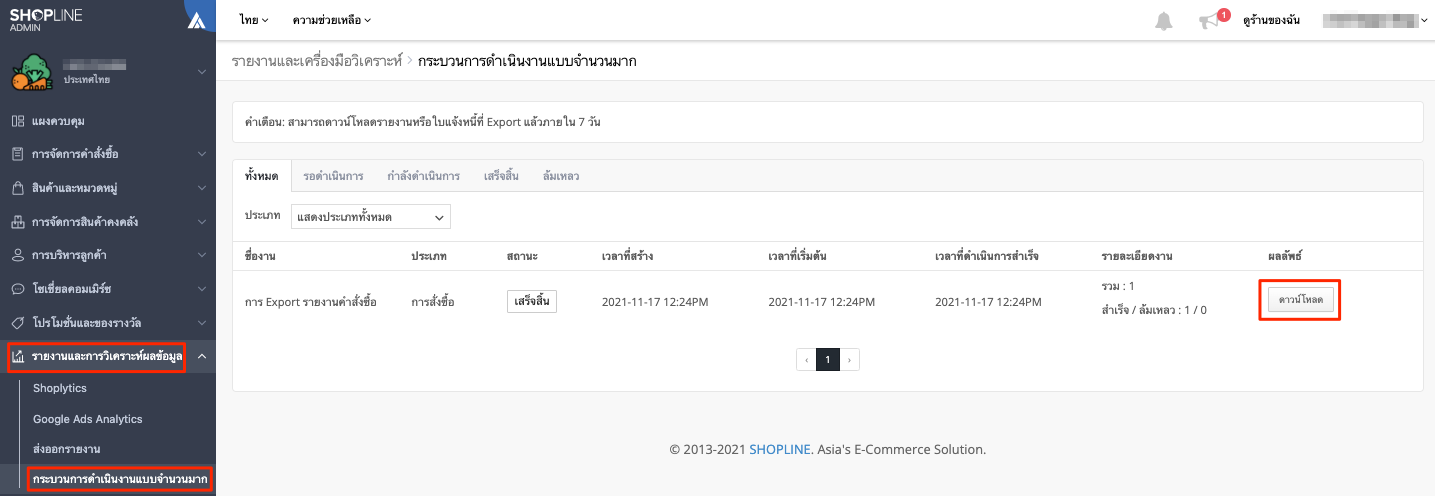
Task: Click the ดูร้านของฉัน view store link
Action: [x=1271, y=20]
